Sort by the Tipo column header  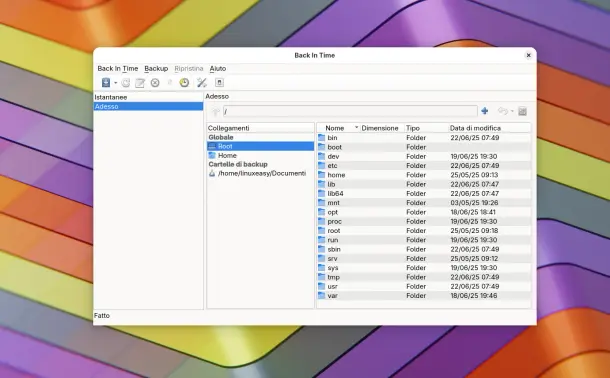click(x=413, y=128)
